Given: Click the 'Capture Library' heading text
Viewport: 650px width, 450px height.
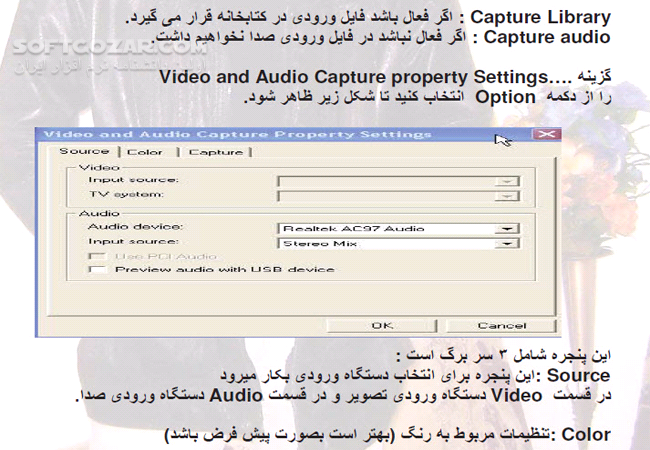Looking at the screenshot, I should (x=540, y=17).
